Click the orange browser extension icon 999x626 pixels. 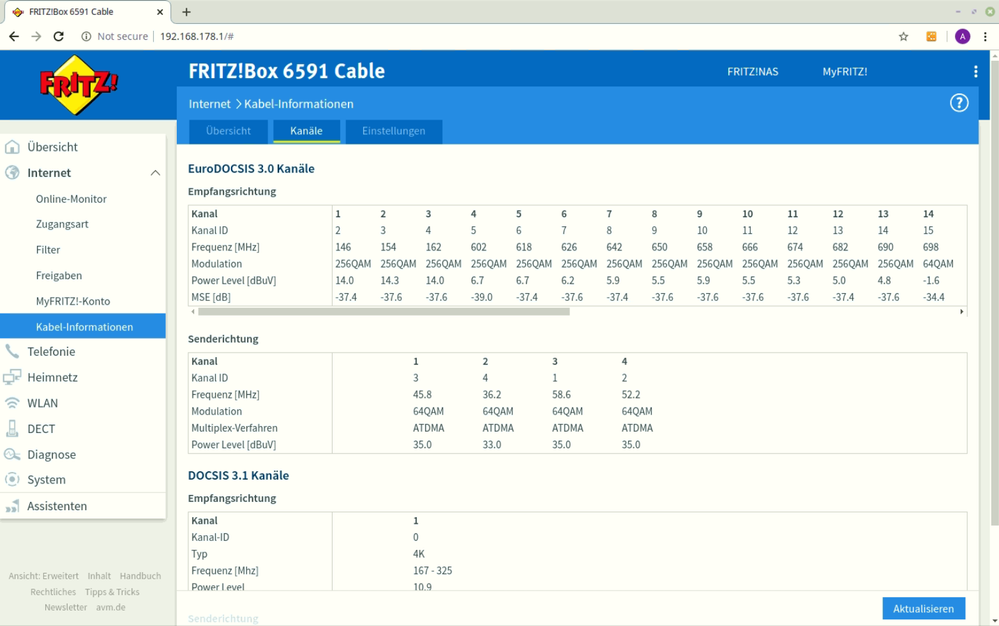[931, 36]
